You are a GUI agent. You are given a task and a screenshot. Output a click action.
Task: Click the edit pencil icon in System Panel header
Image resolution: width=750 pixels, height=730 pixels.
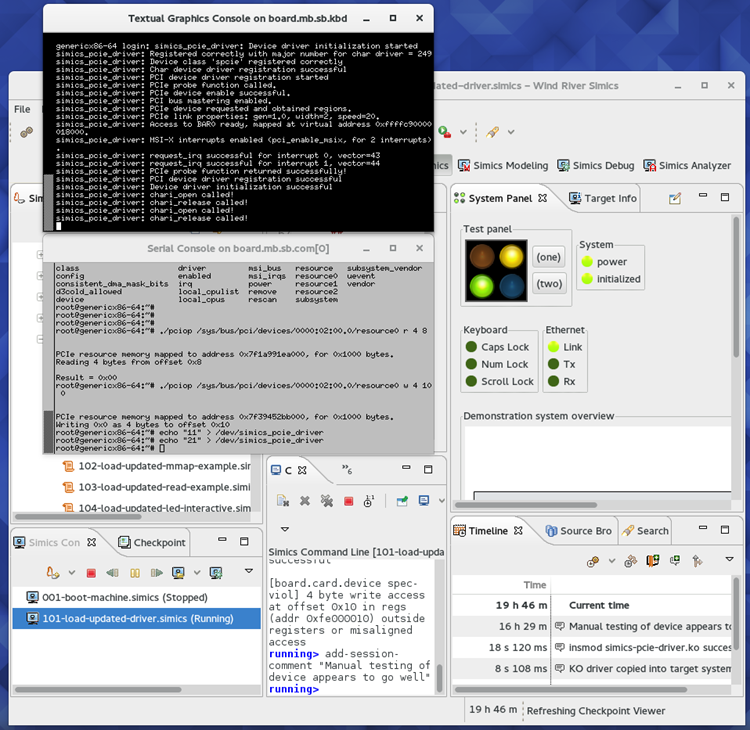(674, 198)
